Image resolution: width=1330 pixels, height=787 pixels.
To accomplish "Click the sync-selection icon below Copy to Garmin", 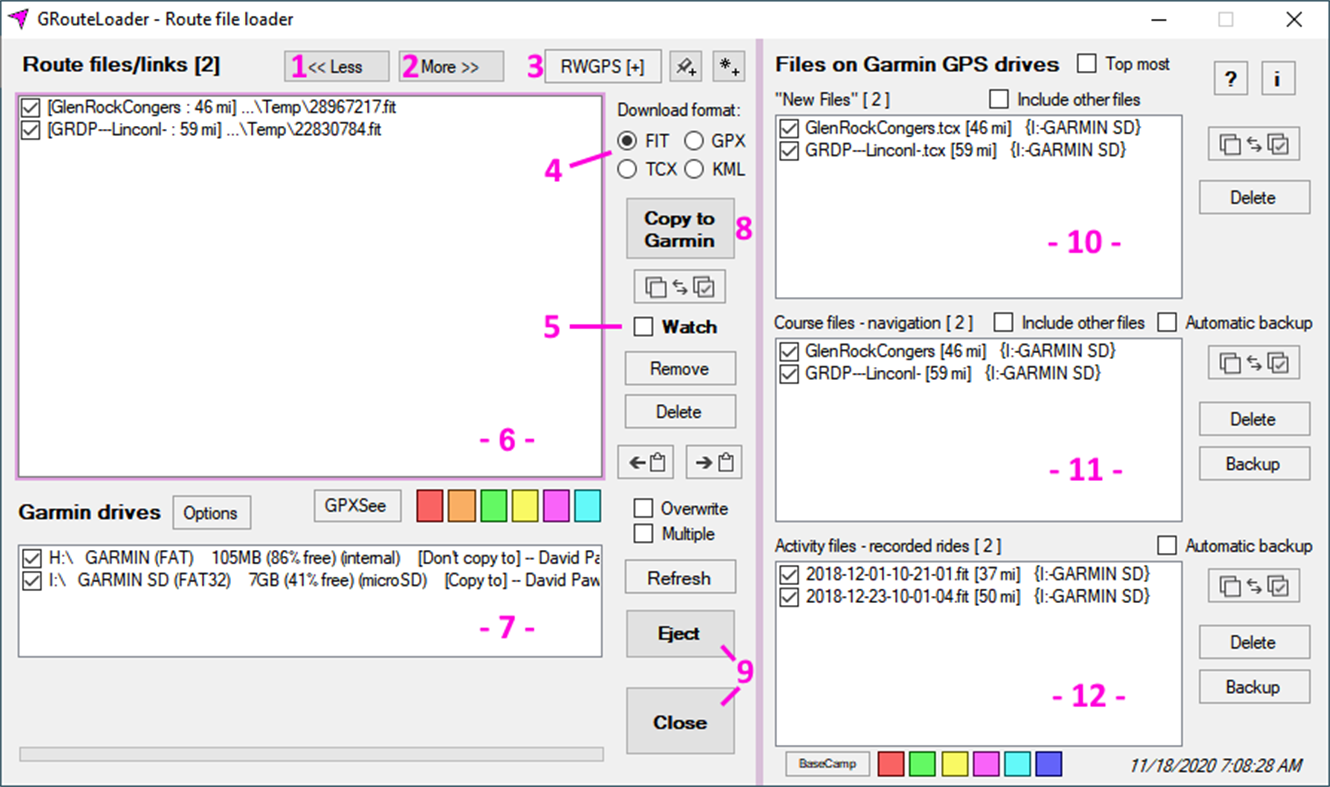I will (680, 286).
